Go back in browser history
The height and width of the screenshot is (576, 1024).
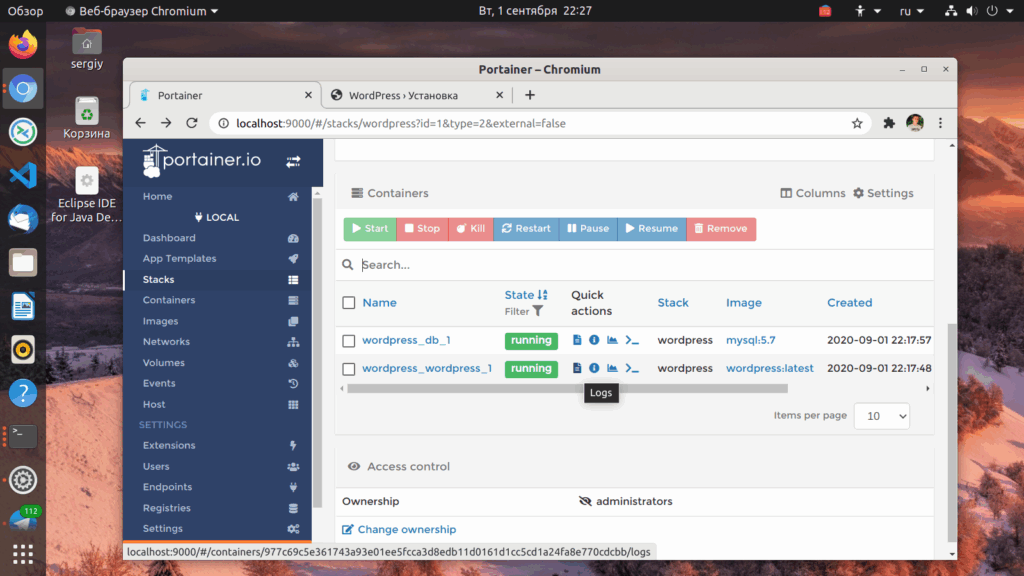click(140, 123)
